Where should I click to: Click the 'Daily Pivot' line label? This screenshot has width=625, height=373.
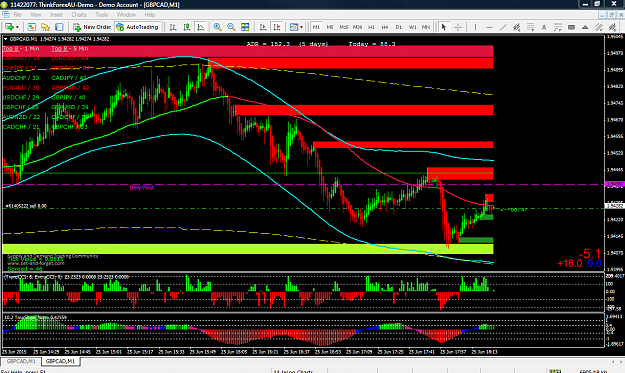pos(142,187)
